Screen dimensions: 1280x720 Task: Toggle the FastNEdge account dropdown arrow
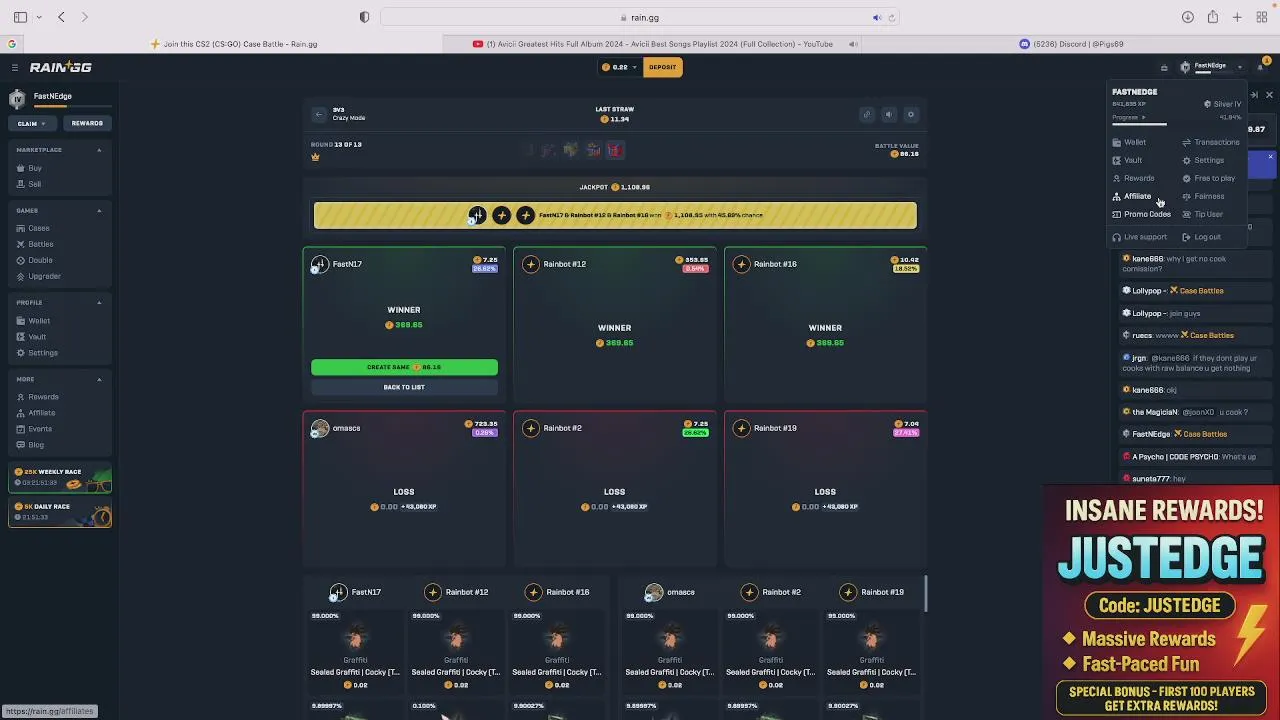pyautogui.click(x=1240, y=67)
